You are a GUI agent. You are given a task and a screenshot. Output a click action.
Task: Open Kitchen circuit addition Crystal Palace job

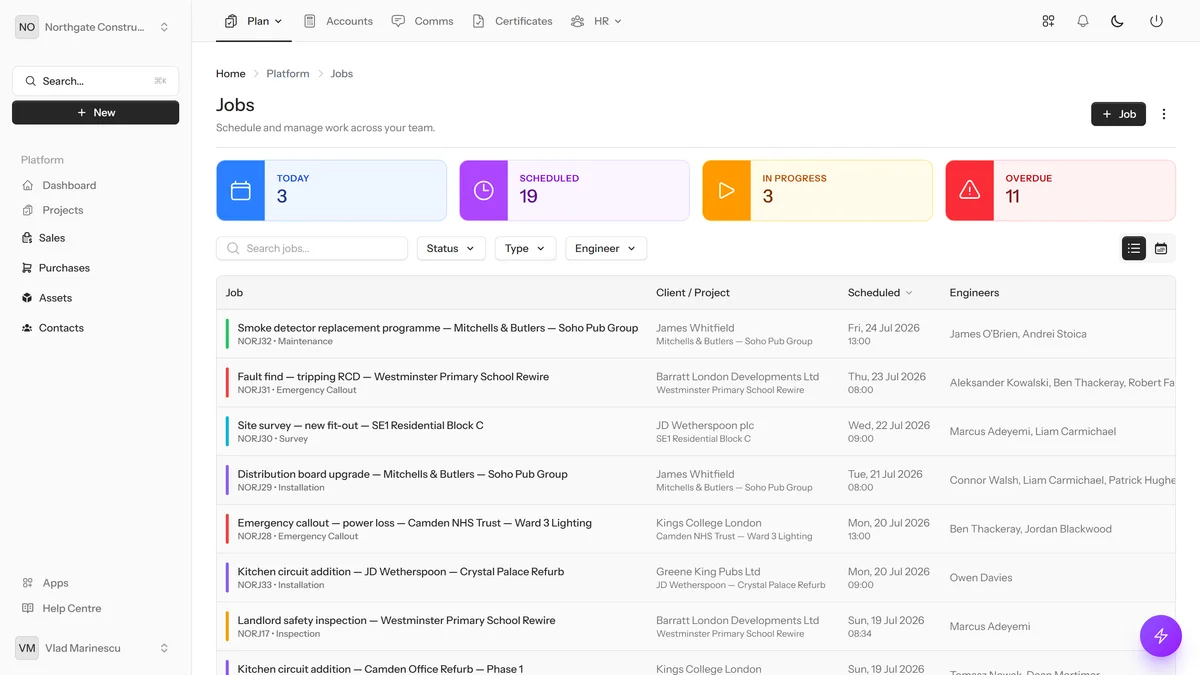coord(401,572)
